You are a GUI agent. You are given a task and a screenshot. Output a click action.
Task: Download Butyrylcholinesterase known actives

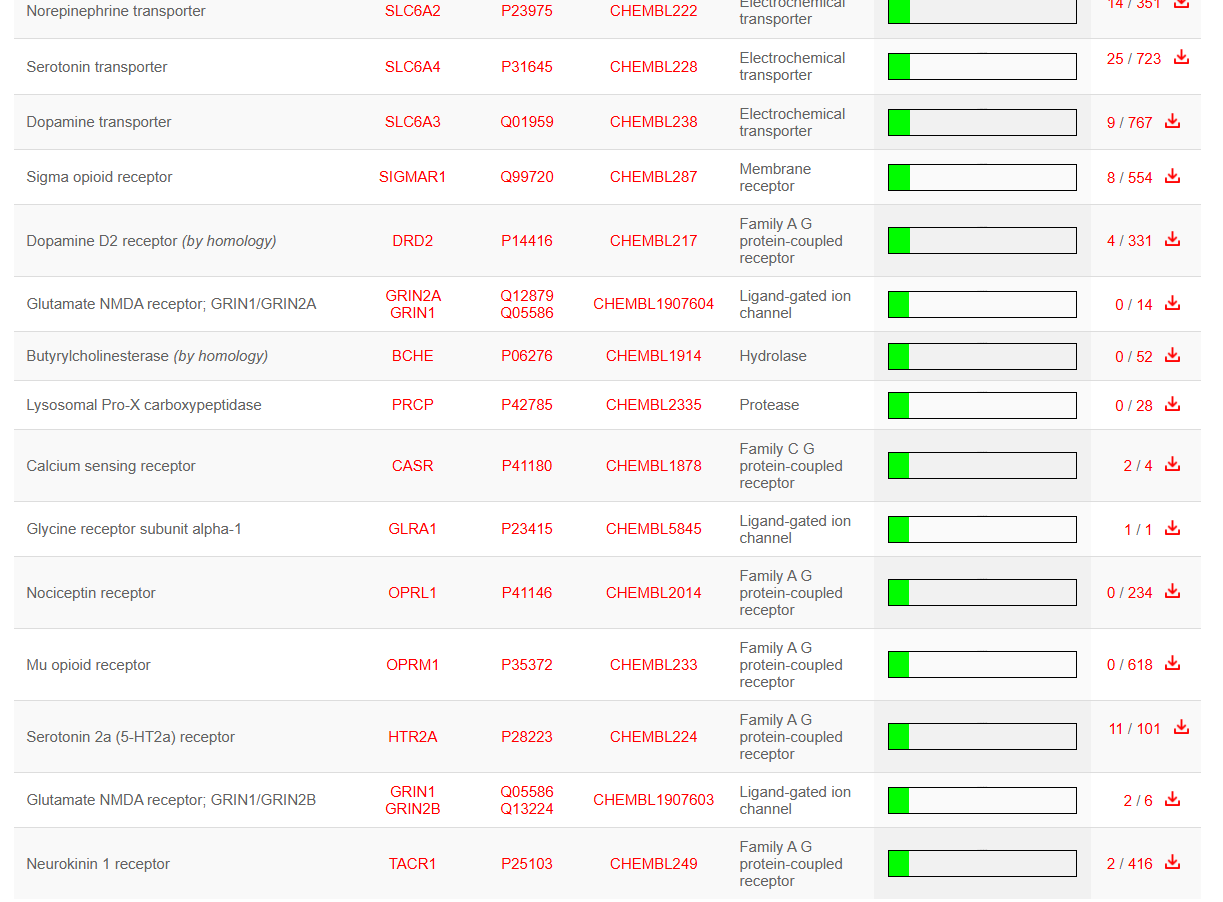1172,356
